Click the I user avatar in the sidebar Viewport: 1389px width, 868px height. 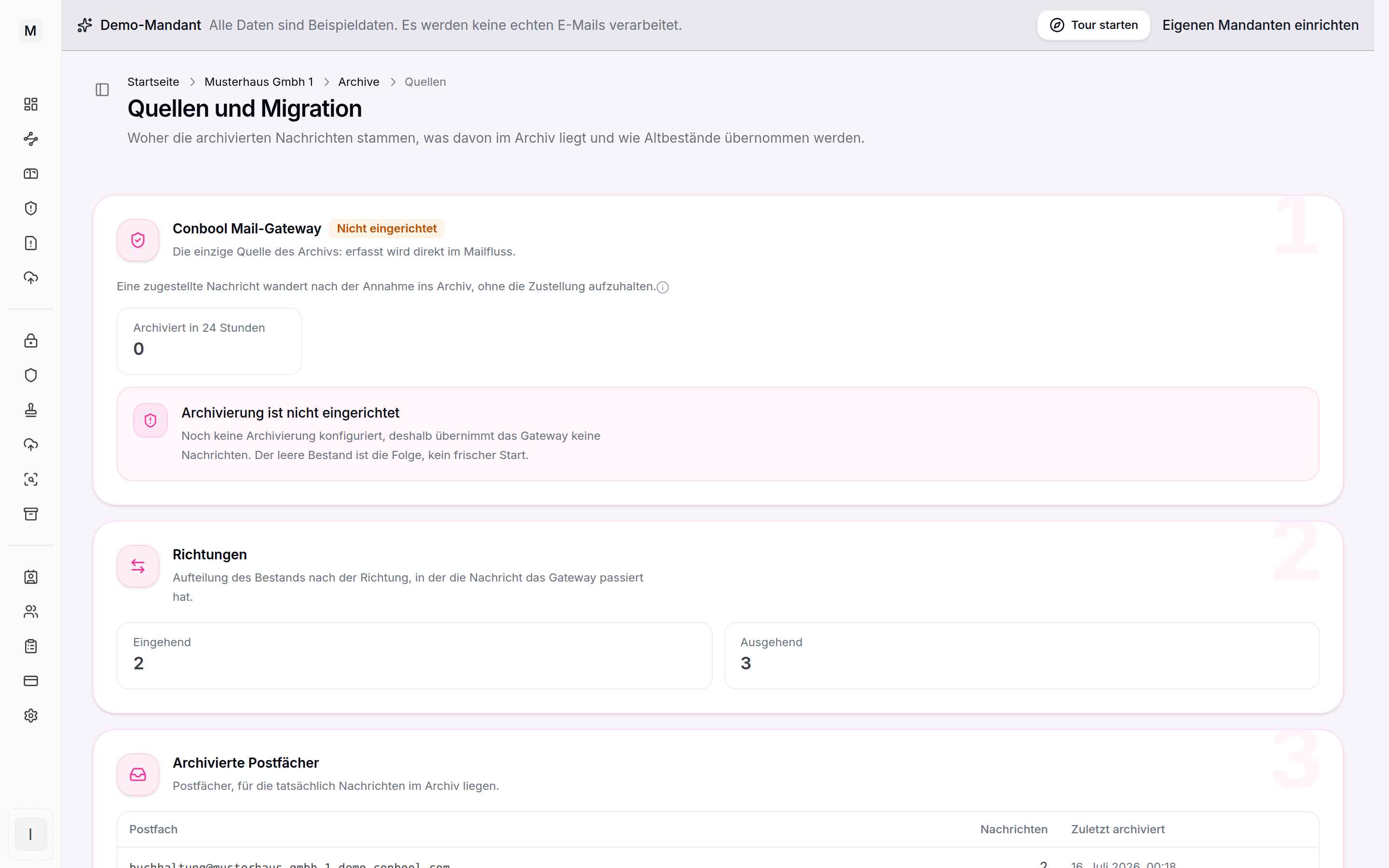coord(30,834)
